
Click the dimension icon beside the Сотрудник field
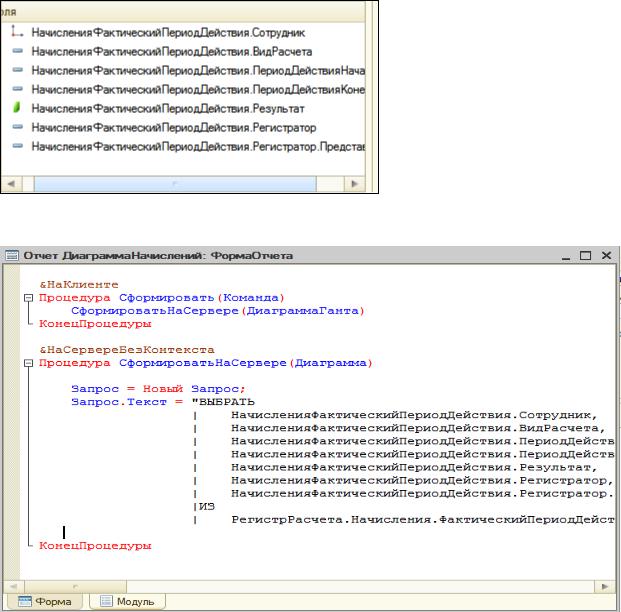pyautogui.click(x=17, y=31)
